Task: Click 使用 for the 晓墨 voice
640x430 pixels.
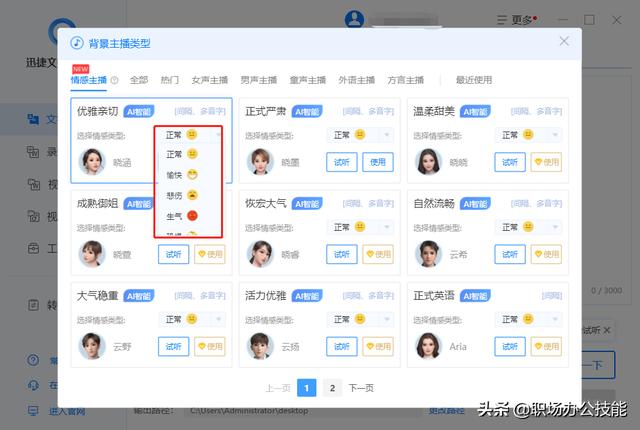Action: [x=378, y=162]
